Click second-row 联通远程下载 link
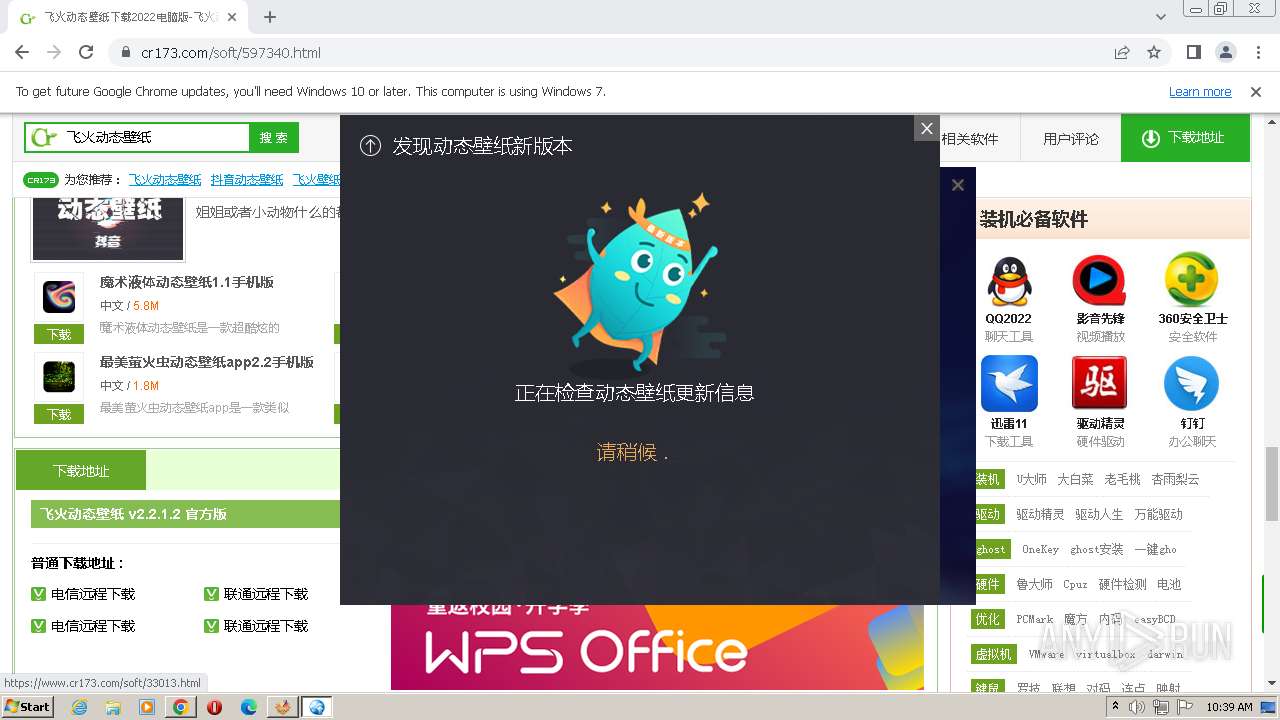The image size is (1280, 720). [x=266, y=626]
